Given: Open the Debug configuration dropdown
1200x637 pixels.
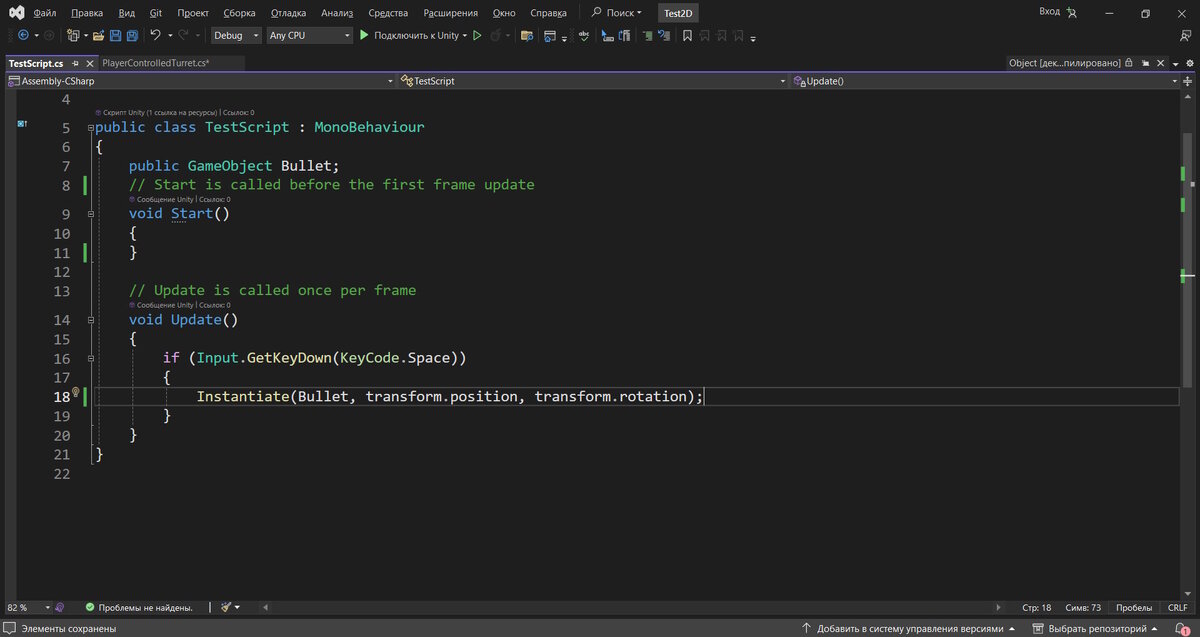Looking at the screenshot, I should (x=236, y=35).
